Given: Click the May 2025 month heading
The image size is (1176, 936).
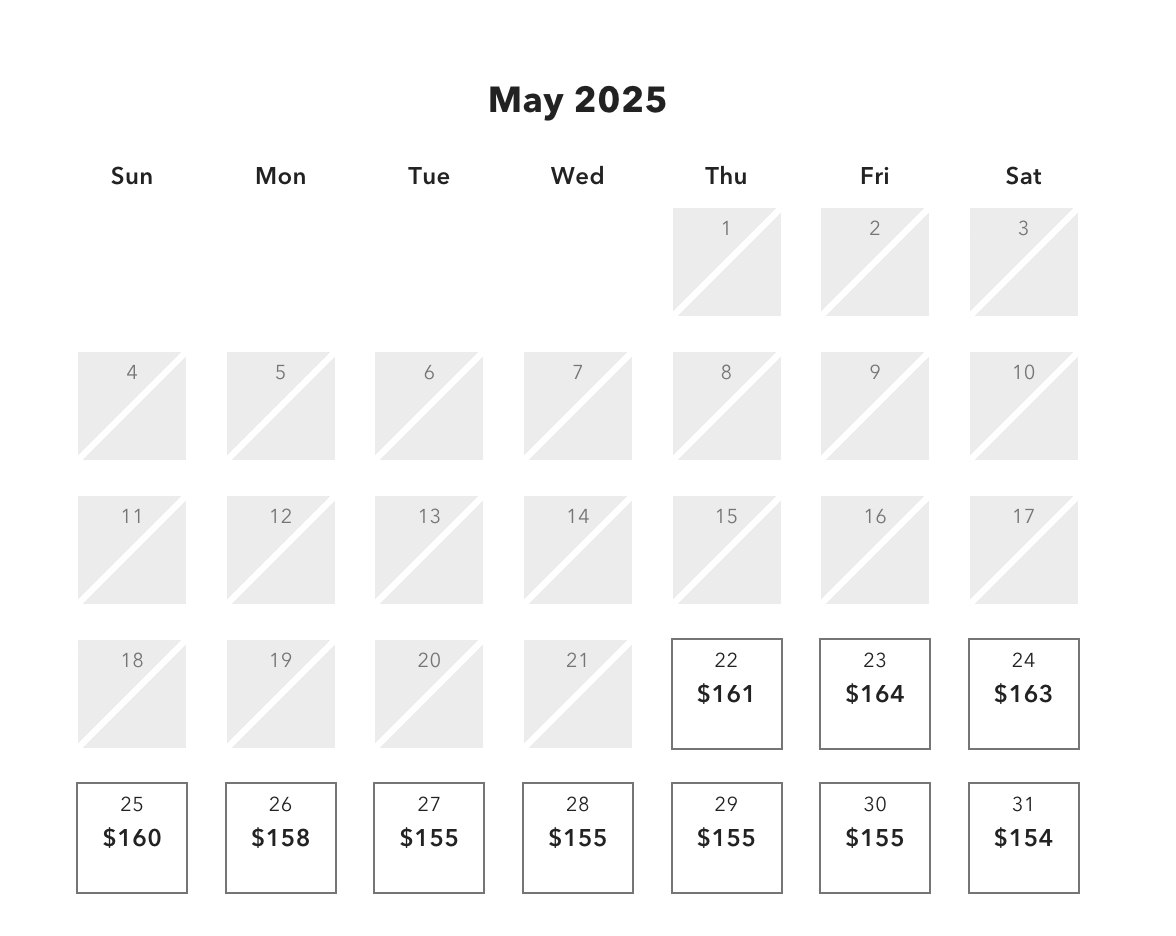Looking at the screenshot, I should tap(577, 100).
